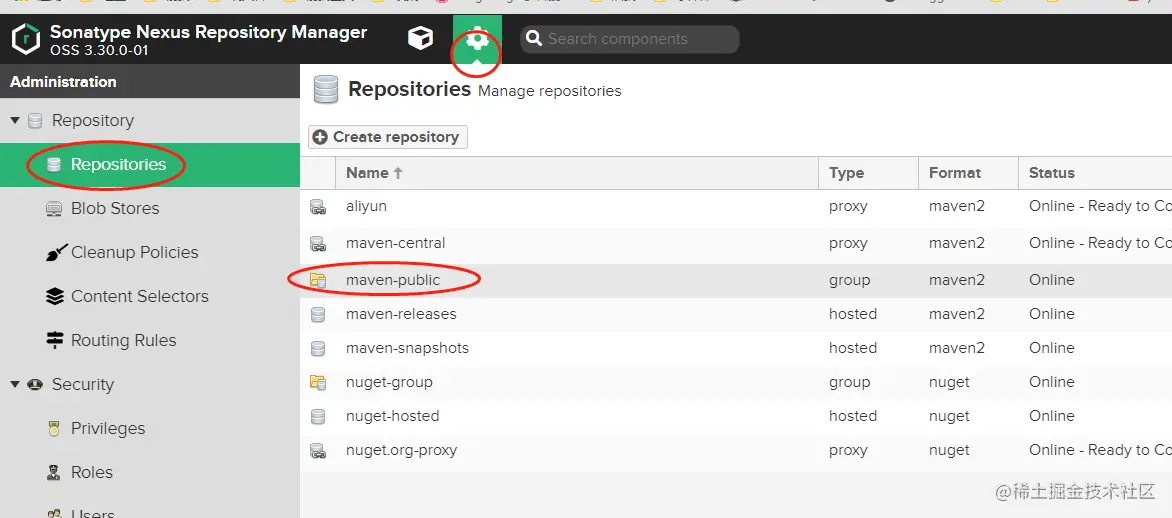Click the nuget.org-proxy repository icon

(318, 450)
